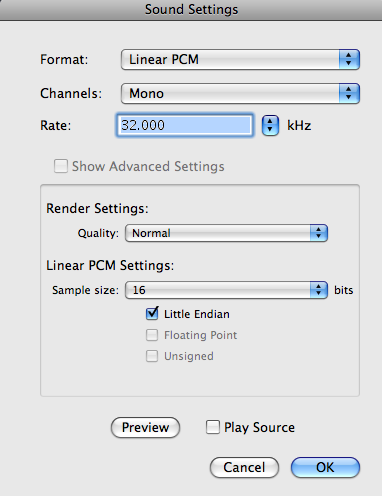Image resolution: width=382 pixels, height=496 pixels.
Task: Open the Channels dropdown showing Mono
Action: [x=240, y=93]
